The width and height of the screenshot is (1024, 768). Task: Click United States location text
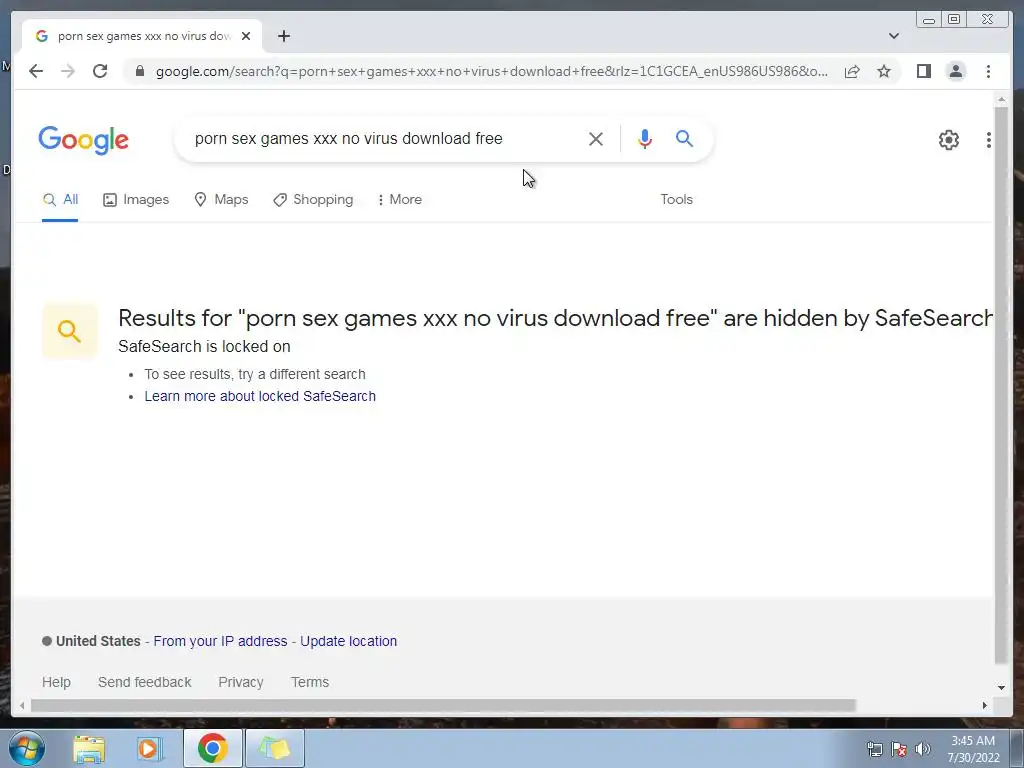pos(98,641)
